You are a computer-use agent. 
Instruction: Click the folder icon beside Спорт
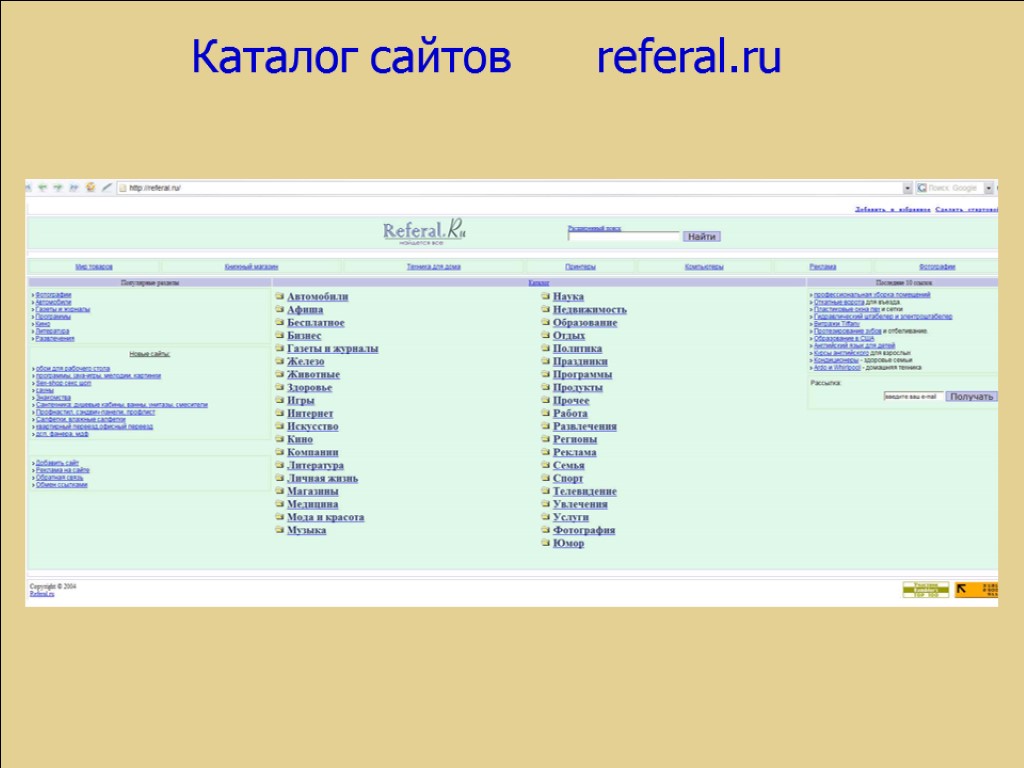point(545,477)
